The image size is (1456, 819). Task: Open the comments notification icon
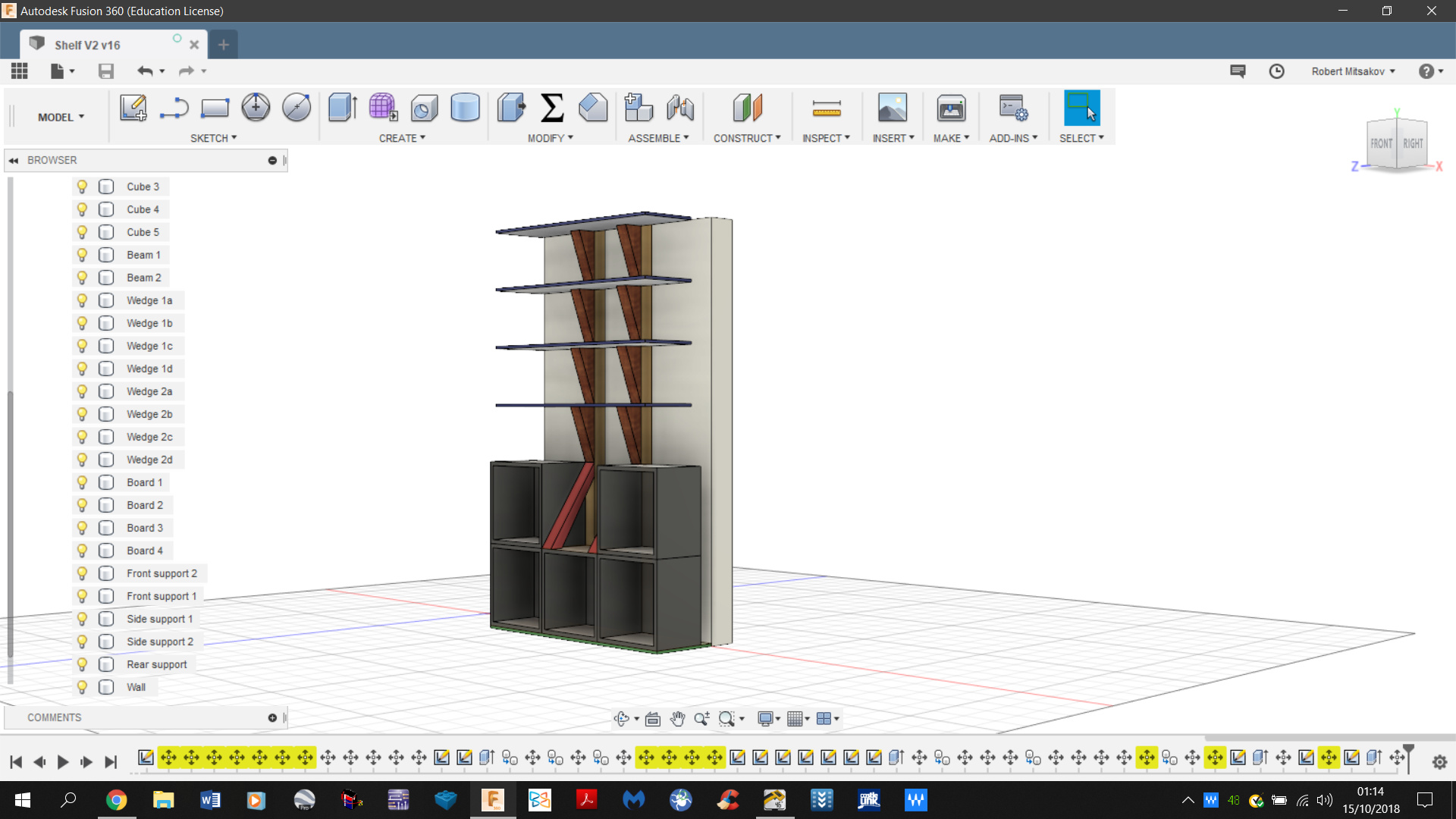[1238, 71]
